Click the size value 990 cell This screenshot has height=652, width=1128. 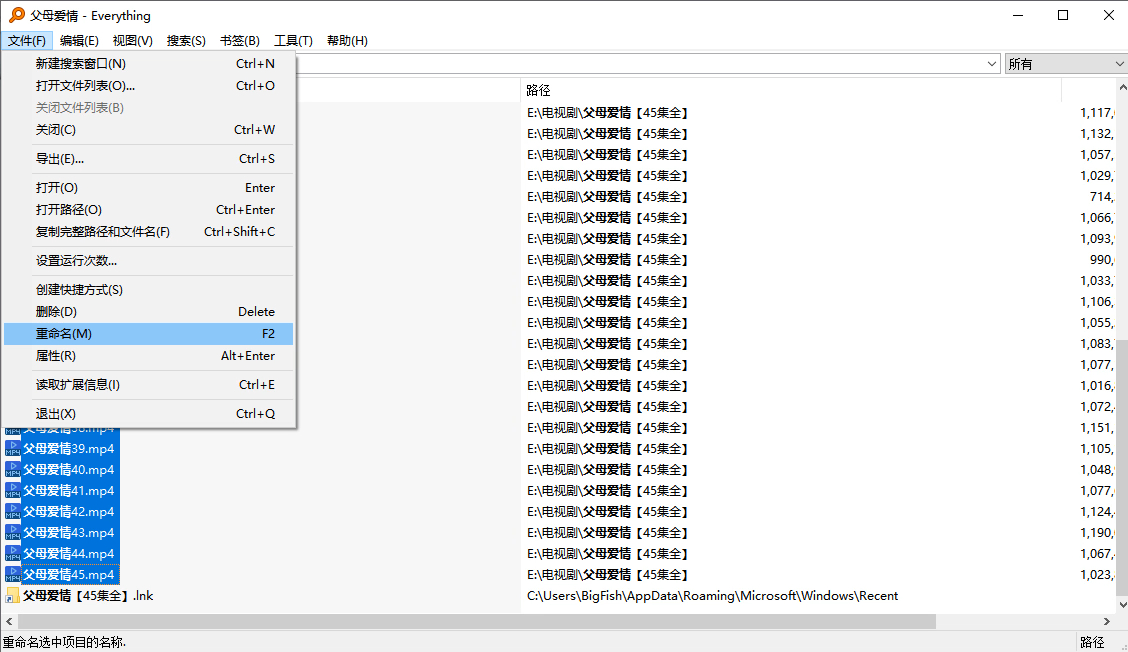click(x=1101, y=259)
